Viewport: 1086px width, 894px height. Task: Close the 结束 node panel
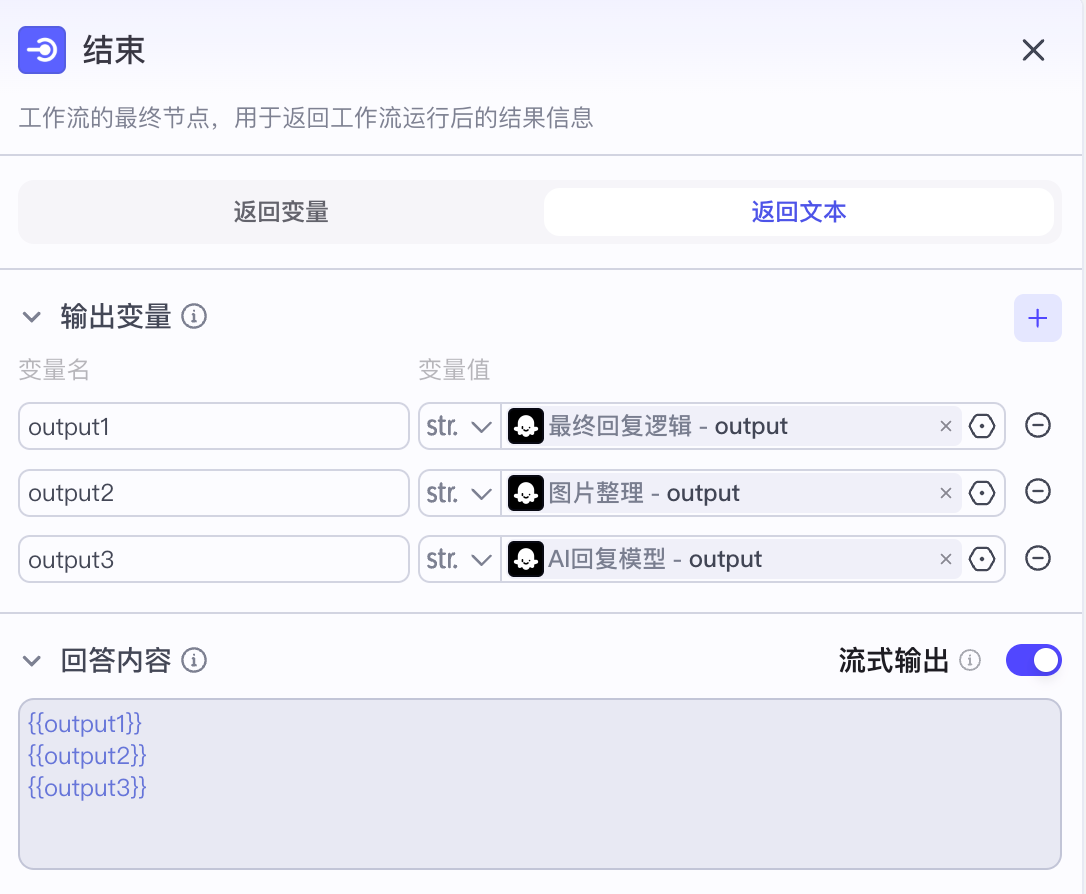[1033, 50]
